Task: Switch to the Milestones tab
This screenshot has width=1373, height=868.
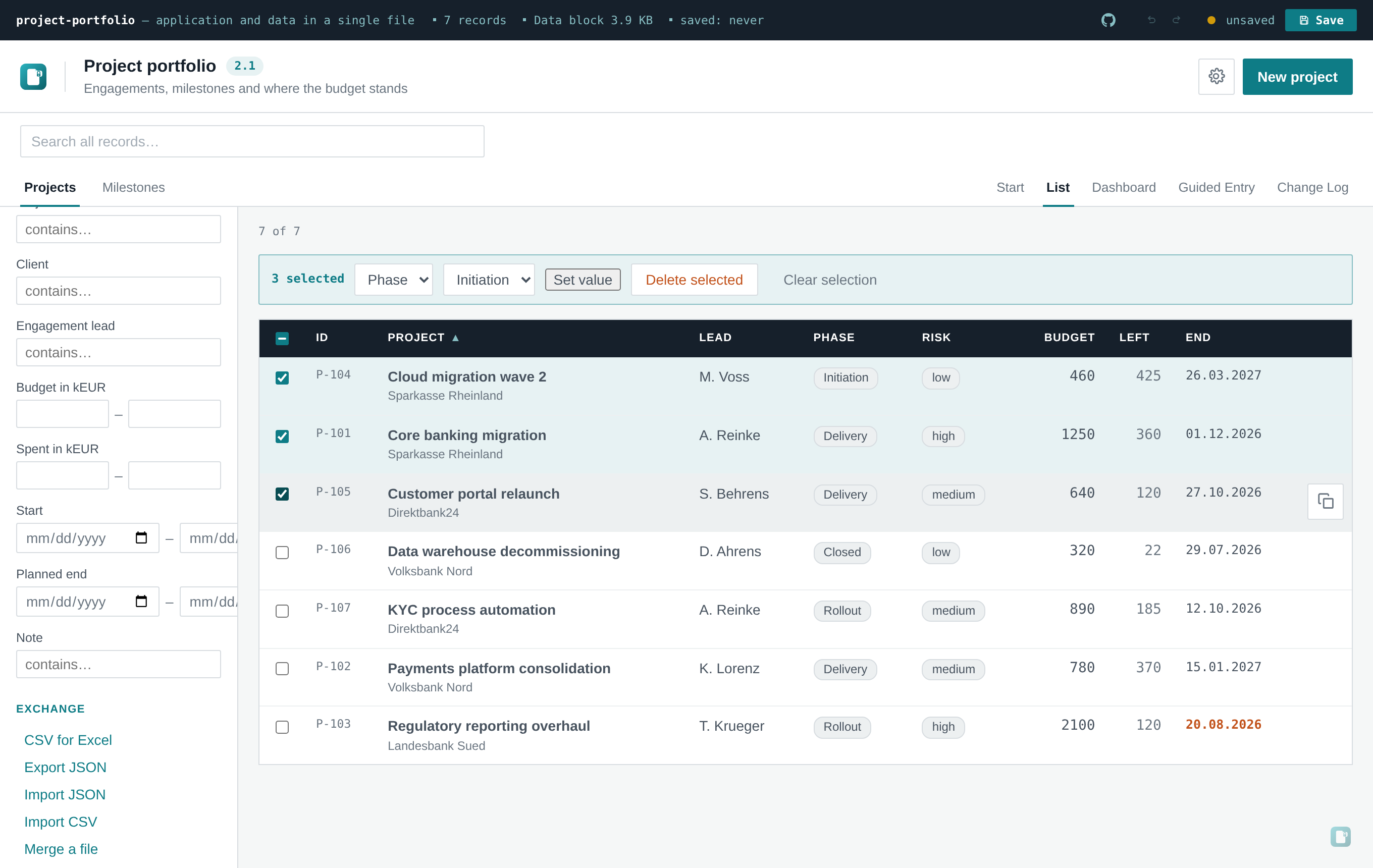Action: pos(133,188)
